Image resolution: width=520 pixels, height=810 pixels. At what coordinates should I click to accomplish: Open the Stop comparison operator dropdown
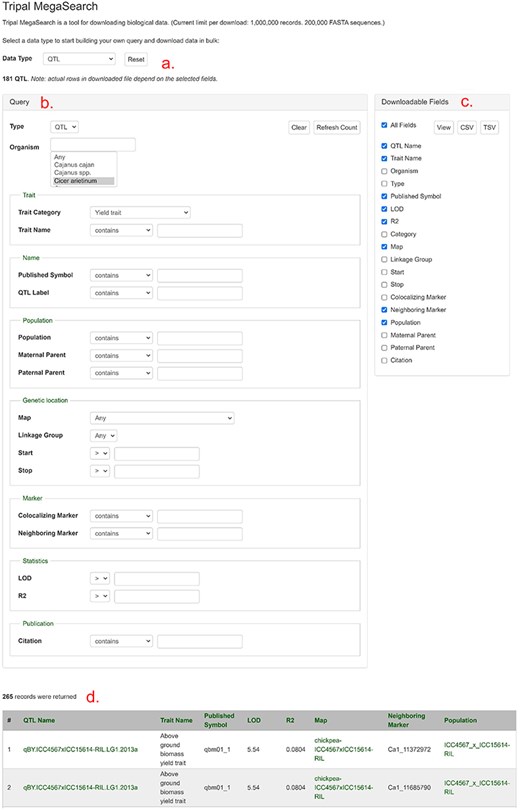(x=100, y=471)
